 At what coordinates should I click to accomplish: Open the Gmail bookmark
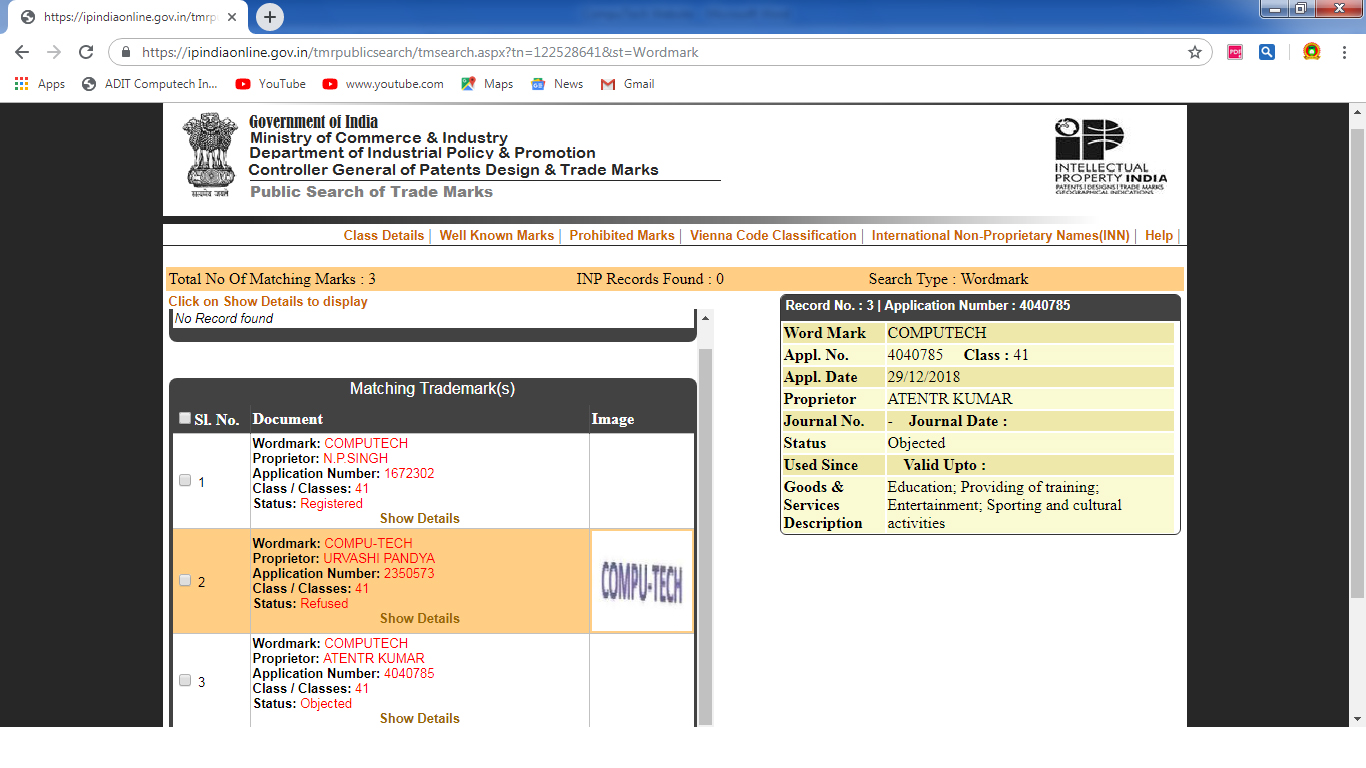627,84
